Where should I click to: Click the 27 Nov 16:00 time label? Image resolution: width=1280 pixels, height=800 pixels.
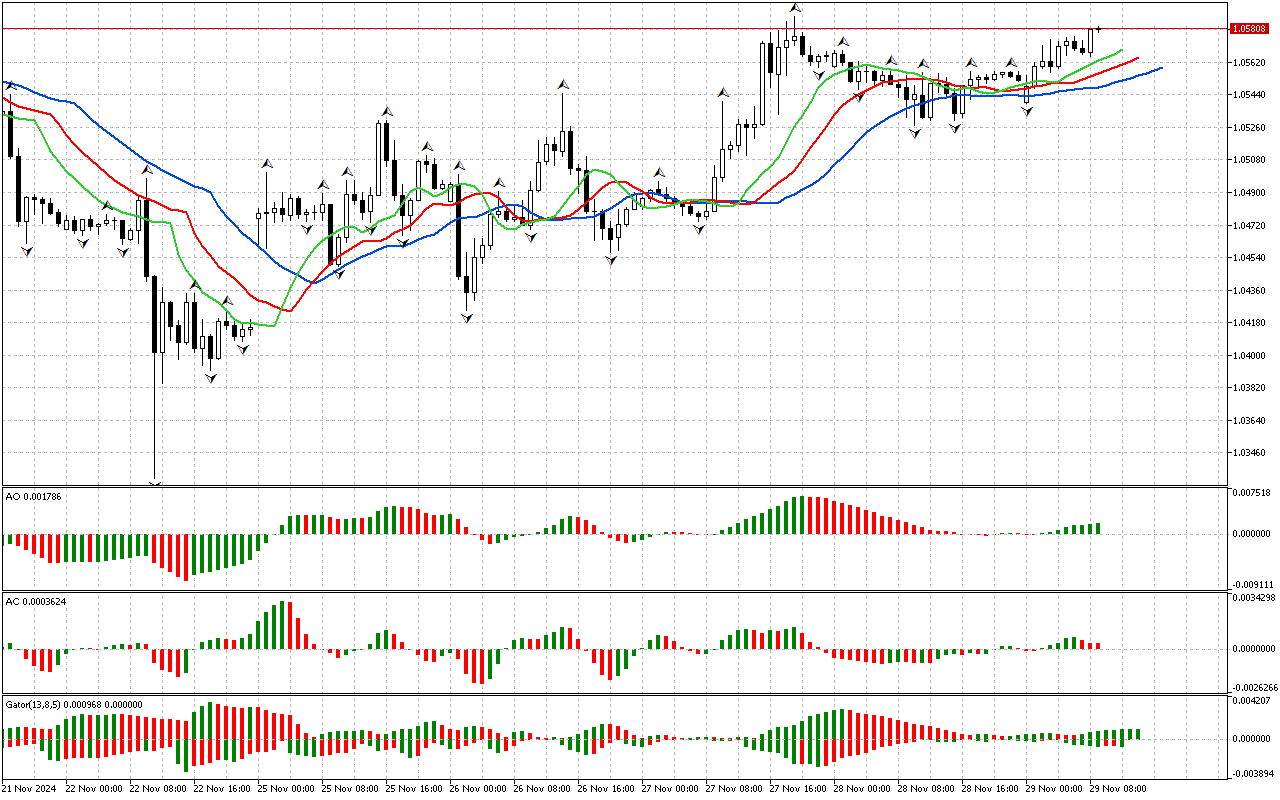click(x=796, y=788)
